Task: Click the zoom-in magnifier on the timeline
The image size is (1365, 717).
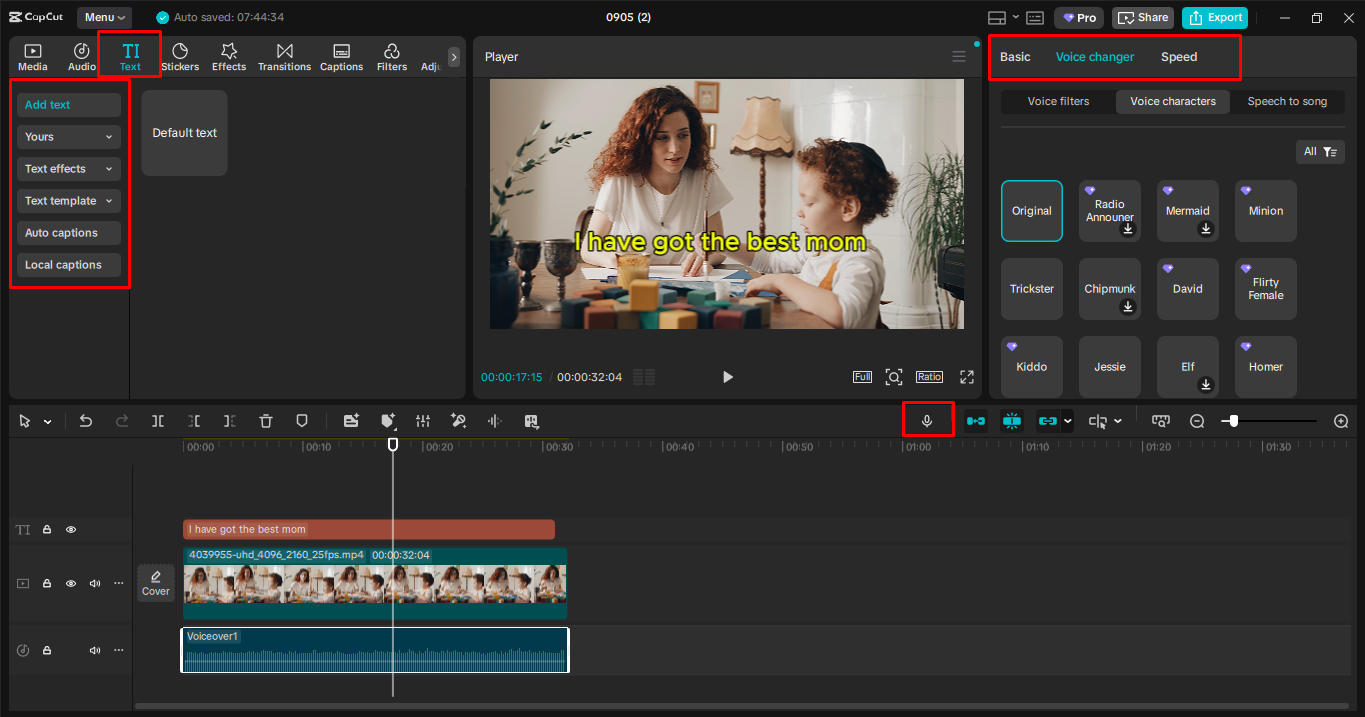Action: pyautogui.click(x=1341, y=420)
